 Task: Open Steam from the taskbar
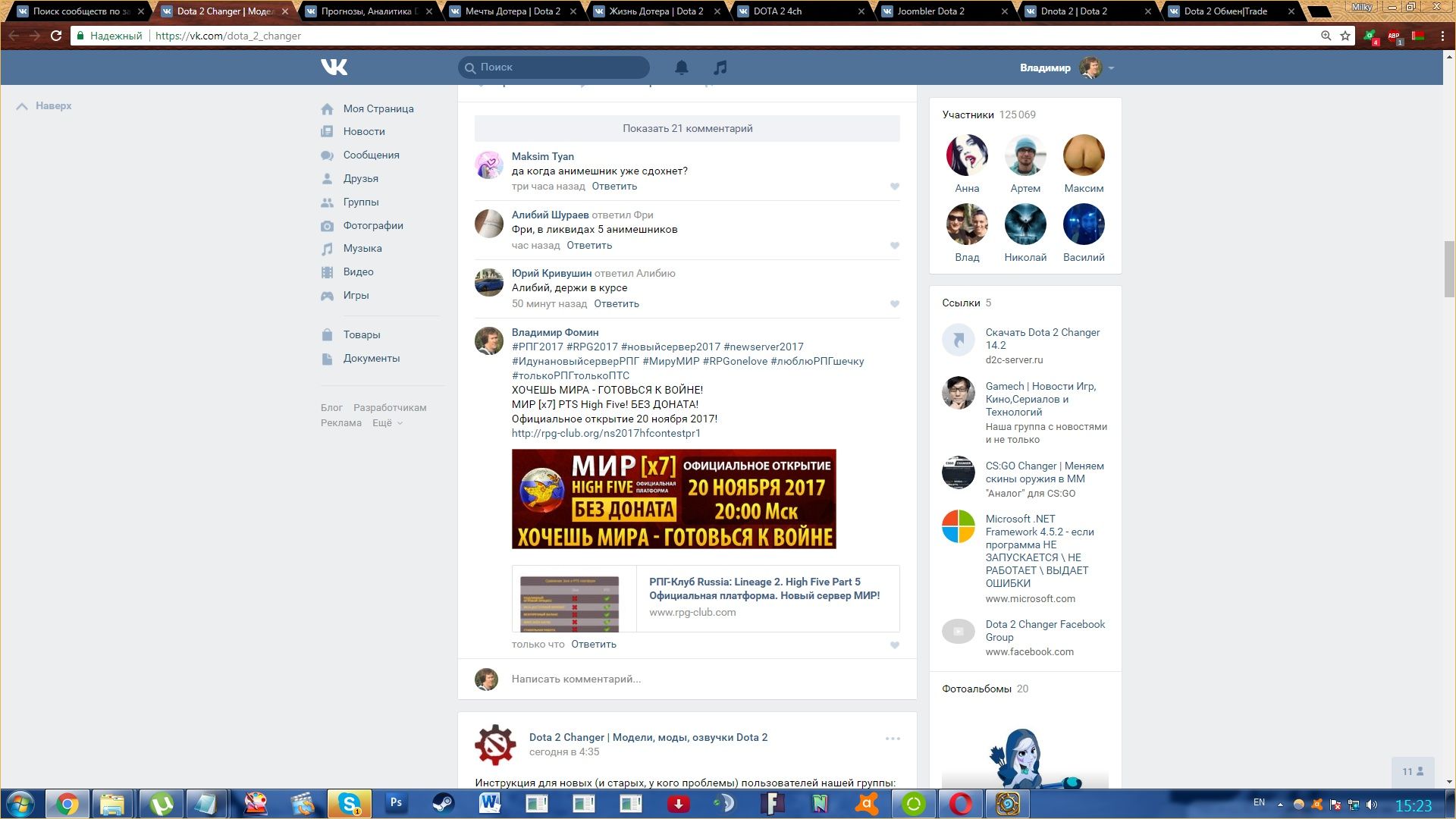click(444, 804)
